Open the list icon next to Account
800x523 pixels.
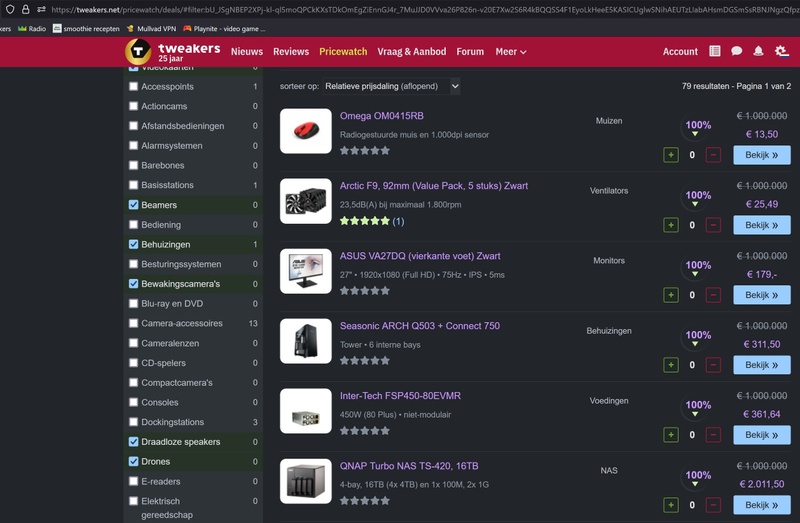[715, 51]
